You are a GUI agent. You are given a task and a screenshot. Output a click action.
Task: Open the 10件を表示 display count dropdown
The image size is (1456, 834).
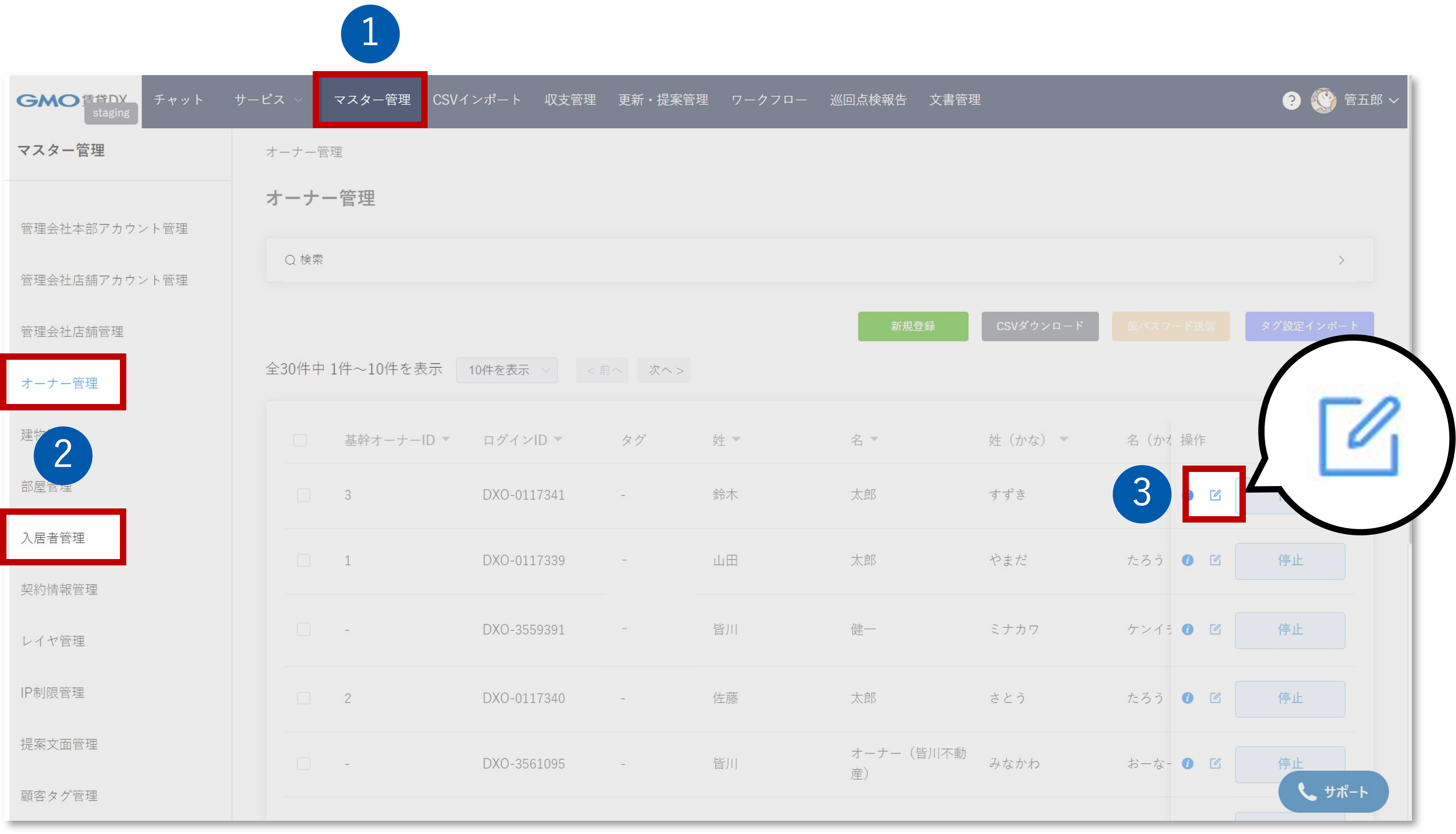(506, 370)
